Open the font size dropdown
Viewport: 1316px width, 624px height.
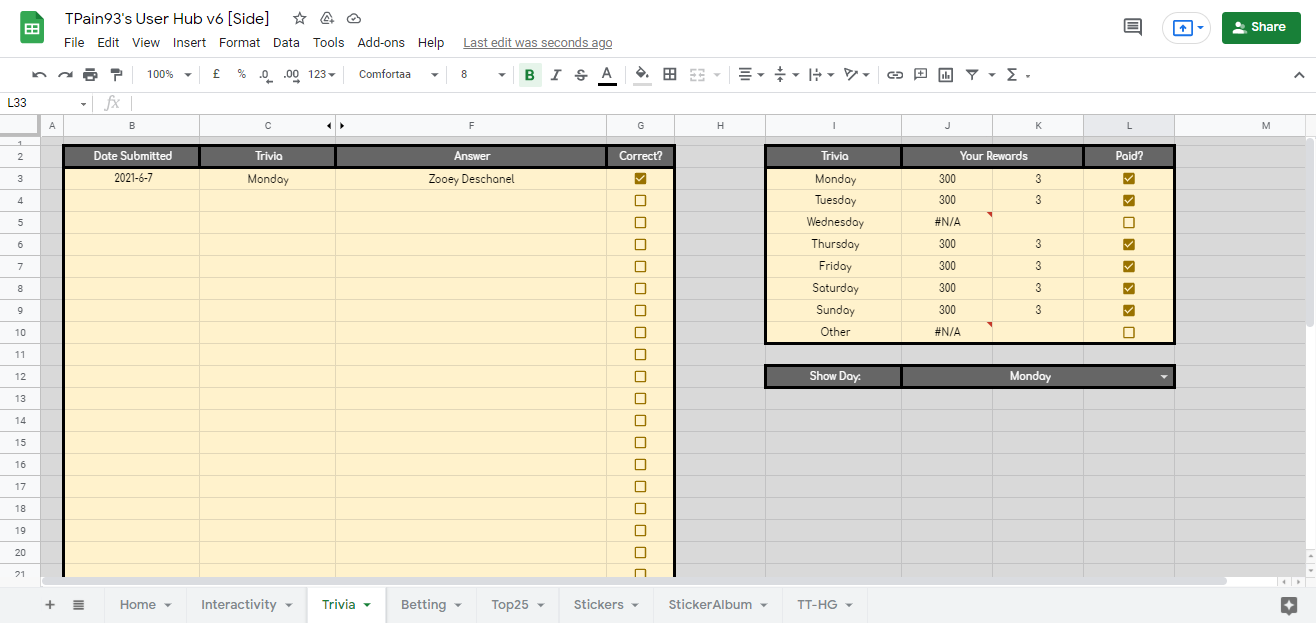point(482,74)
